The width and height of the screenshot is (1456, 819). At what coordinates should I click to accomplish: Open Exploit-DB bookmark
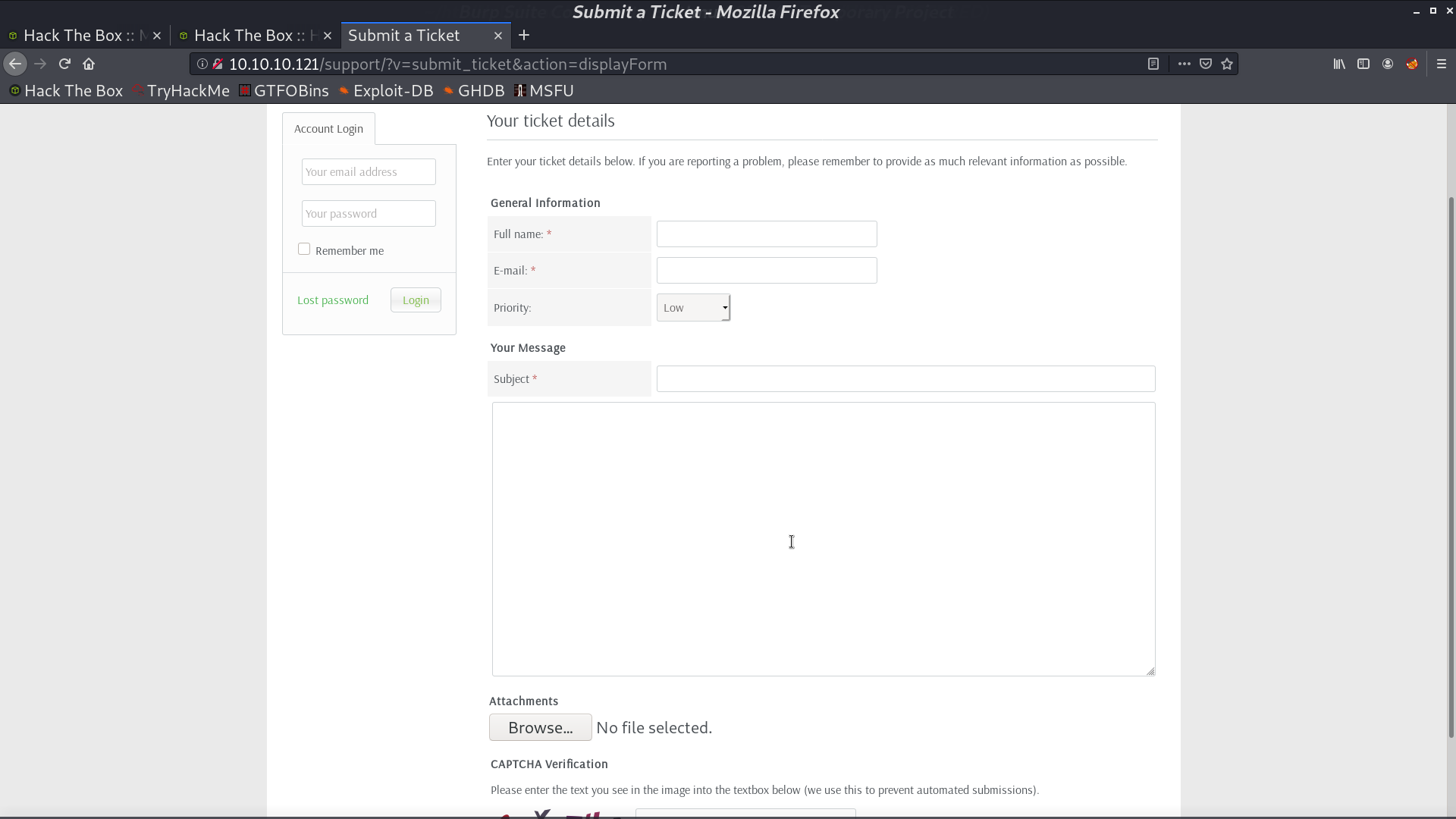[386, 91]
